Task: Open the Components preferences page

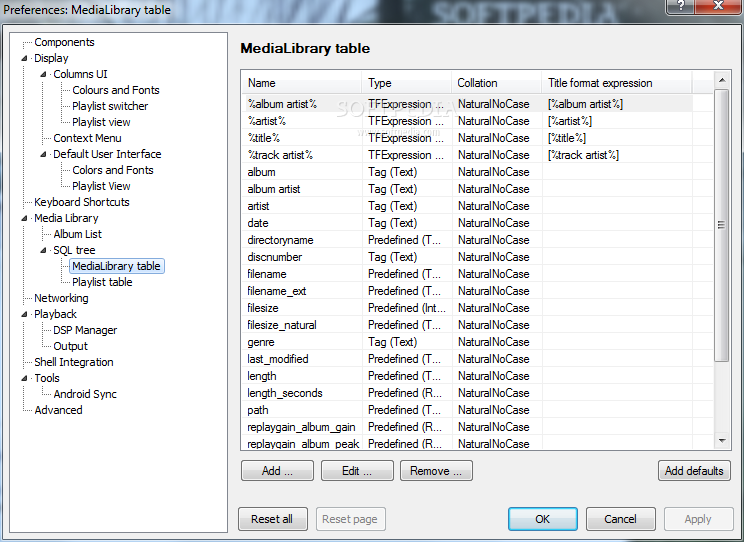Action: [65, 42]
